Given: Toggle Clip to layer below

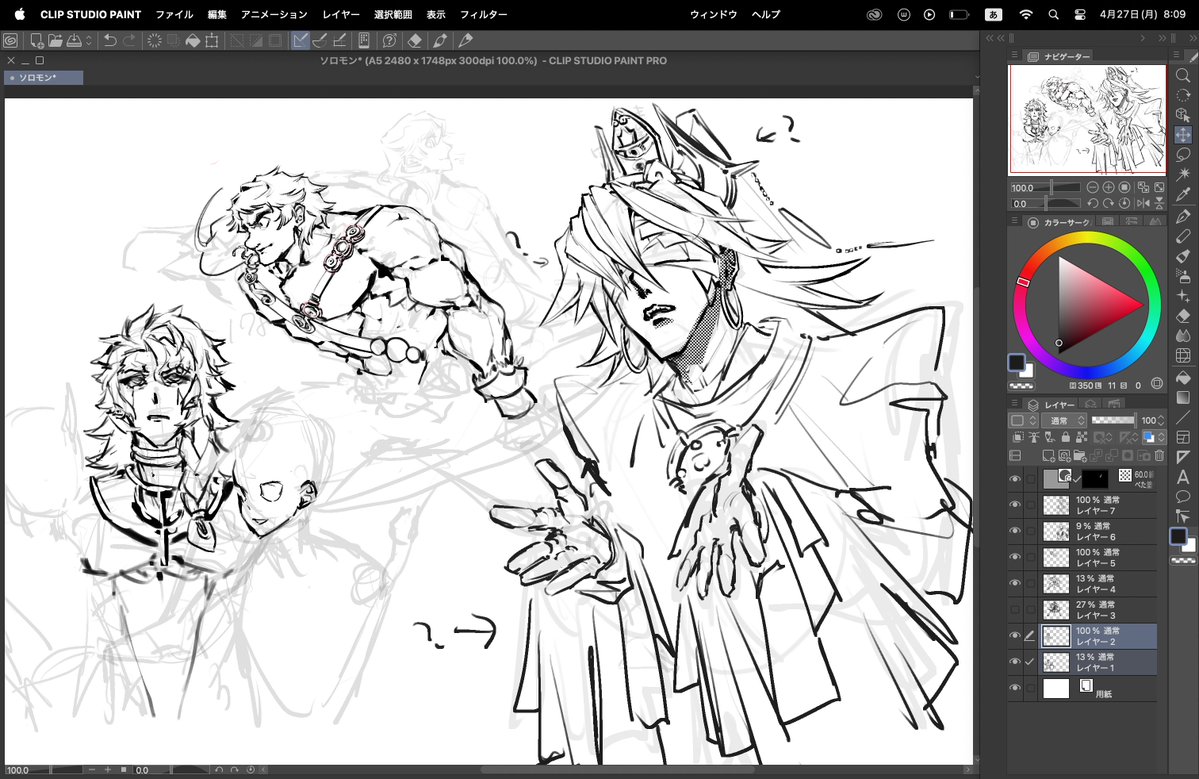Looking at the screenshot, I should click(x=1018, y=437).
